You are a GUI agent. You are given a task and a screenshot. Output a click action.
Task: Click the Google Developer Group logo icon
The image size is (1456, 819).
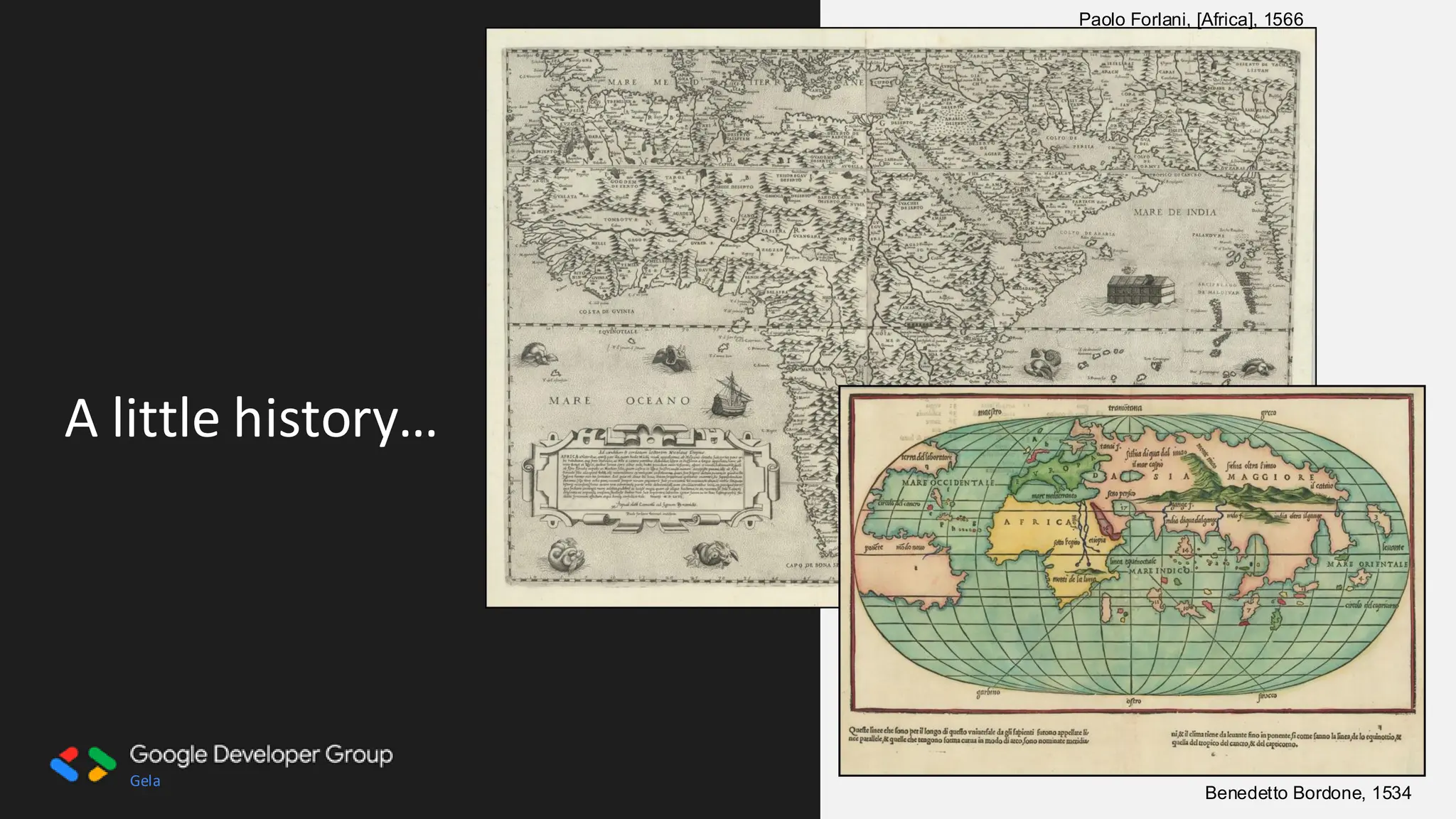pyautogui.click(x=83, y=764)
